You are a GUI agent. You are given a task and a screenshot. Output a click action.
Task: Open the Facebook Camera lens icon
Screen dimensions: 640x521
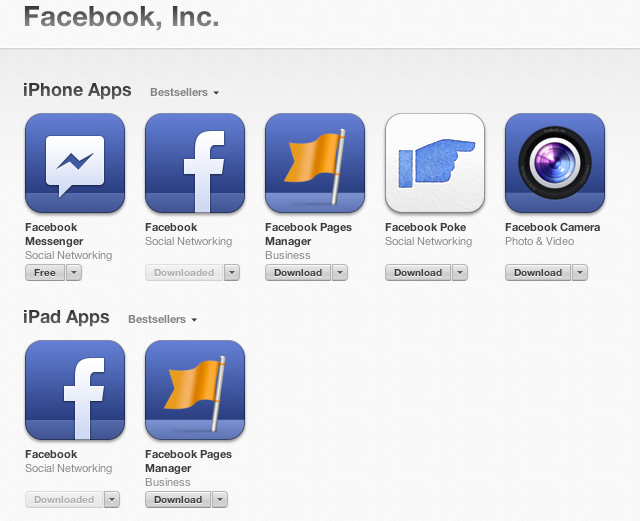point(555,163)
